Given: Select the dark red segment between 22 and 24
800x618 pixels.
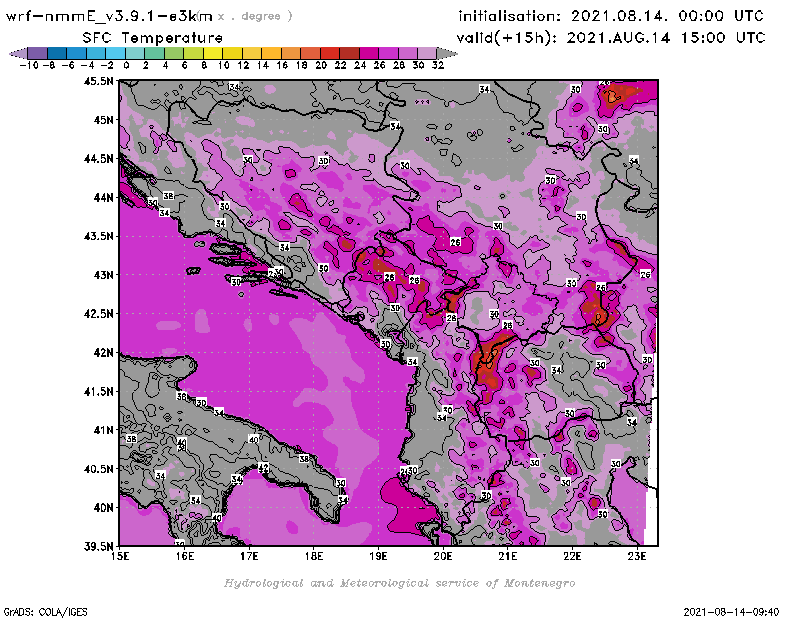Looking at the screenshot, I should [x=349, y=53].
